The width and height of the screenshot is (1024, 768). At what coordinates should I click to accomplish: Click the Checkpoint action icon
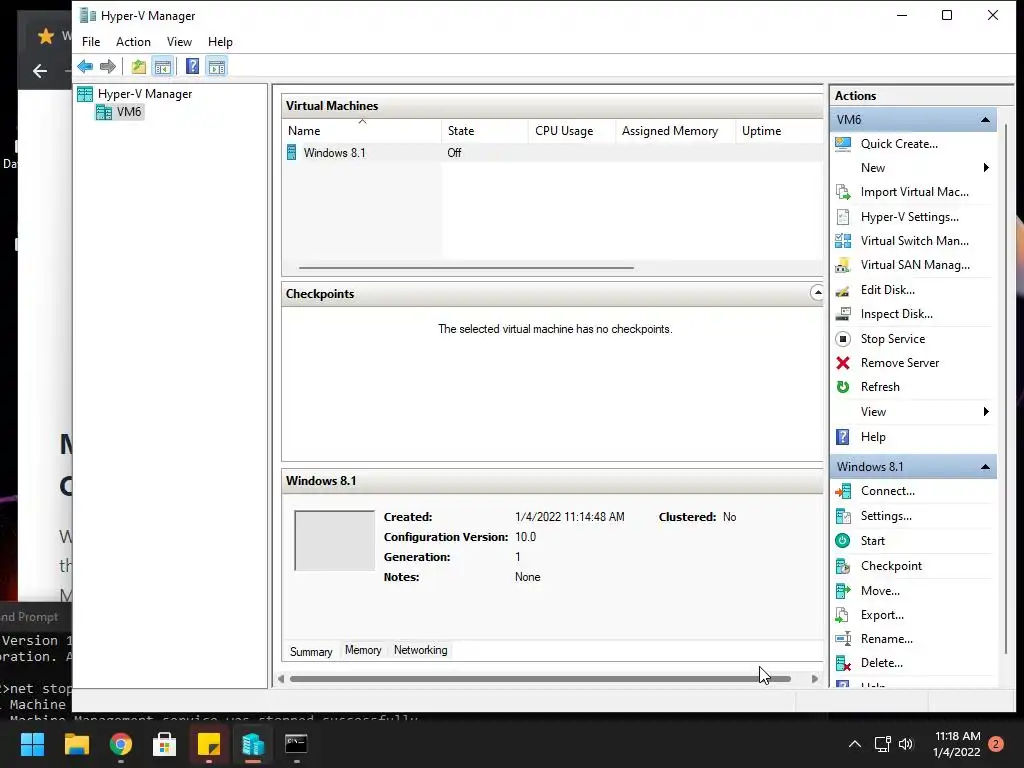[x=843, y=566]
